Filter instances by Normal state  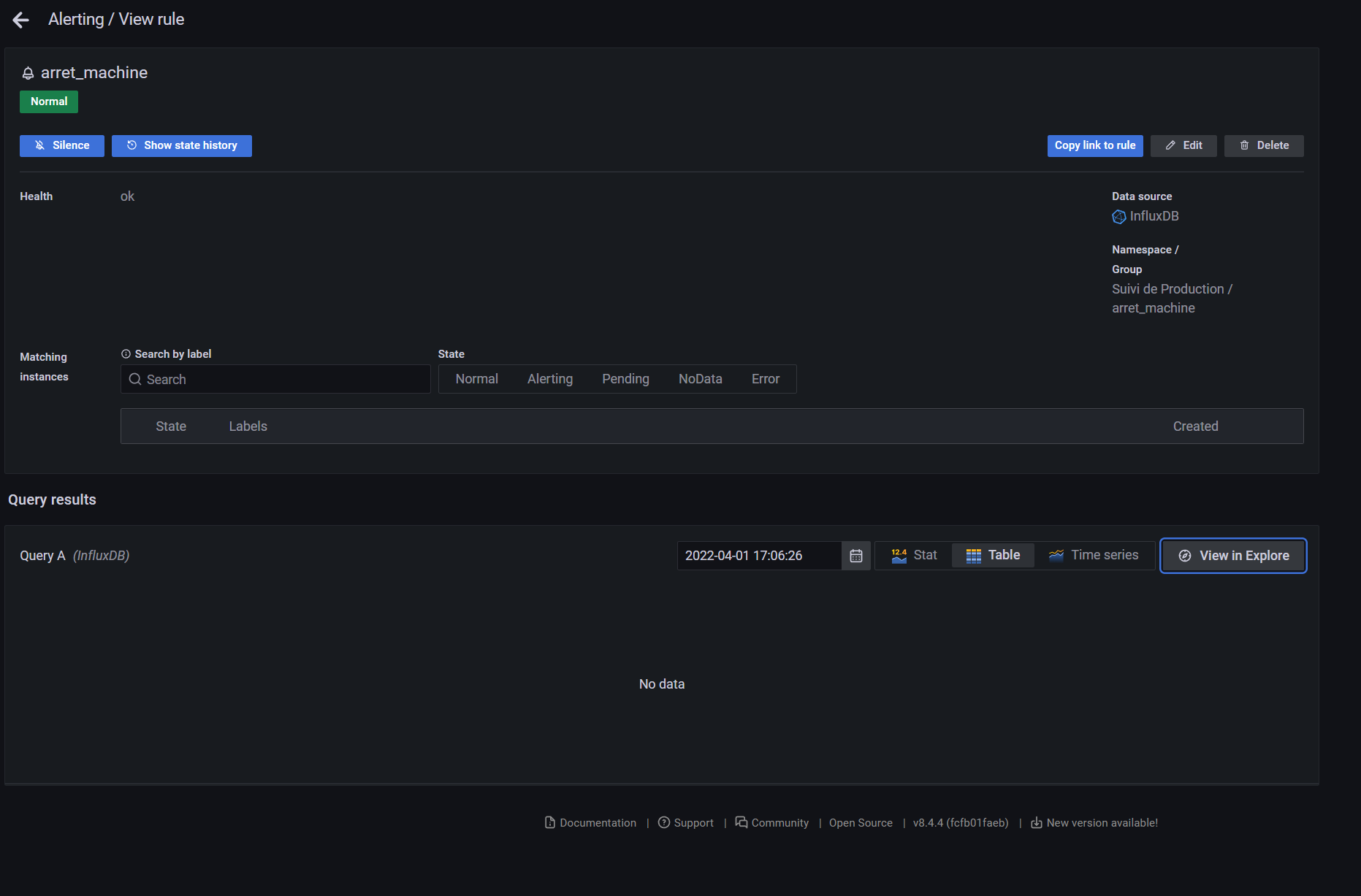(x=477, y=379)
